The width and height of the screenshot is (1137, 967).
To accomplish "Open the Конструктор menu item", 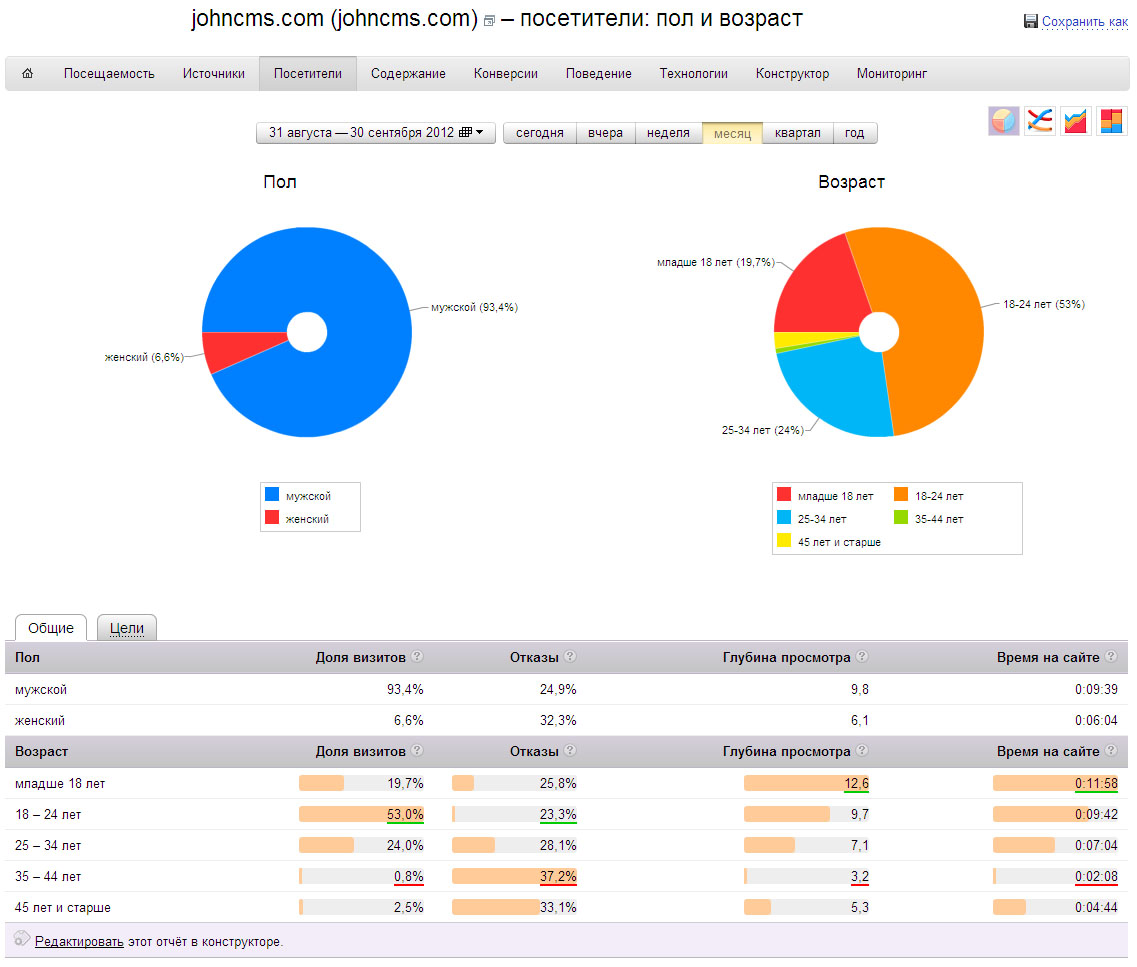I will pos(792,73).
